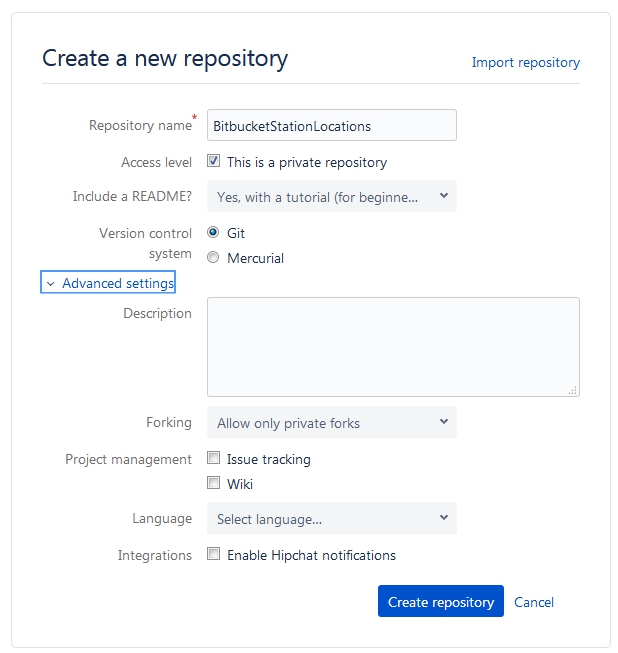Select Git as version control system
Screen dimensions: 618x653
pyautogui.click(x=213, y=232)
